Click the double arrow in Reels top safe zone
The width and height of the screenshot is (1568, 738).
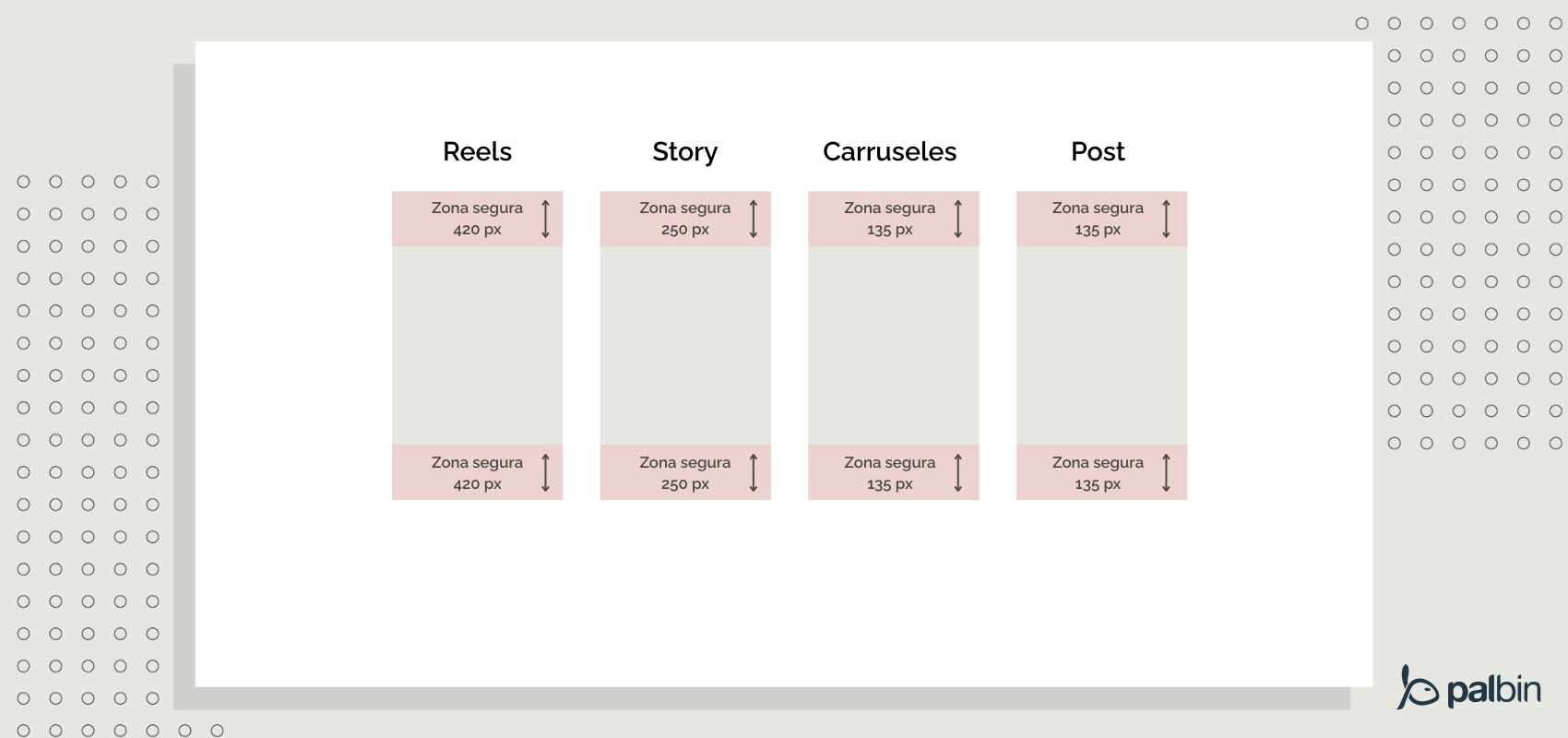point(545,219)
